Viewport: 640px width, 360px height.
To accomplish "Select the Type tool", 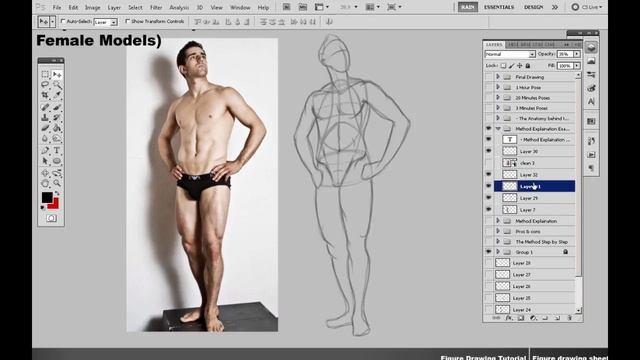I will click(x=57, y=151).
